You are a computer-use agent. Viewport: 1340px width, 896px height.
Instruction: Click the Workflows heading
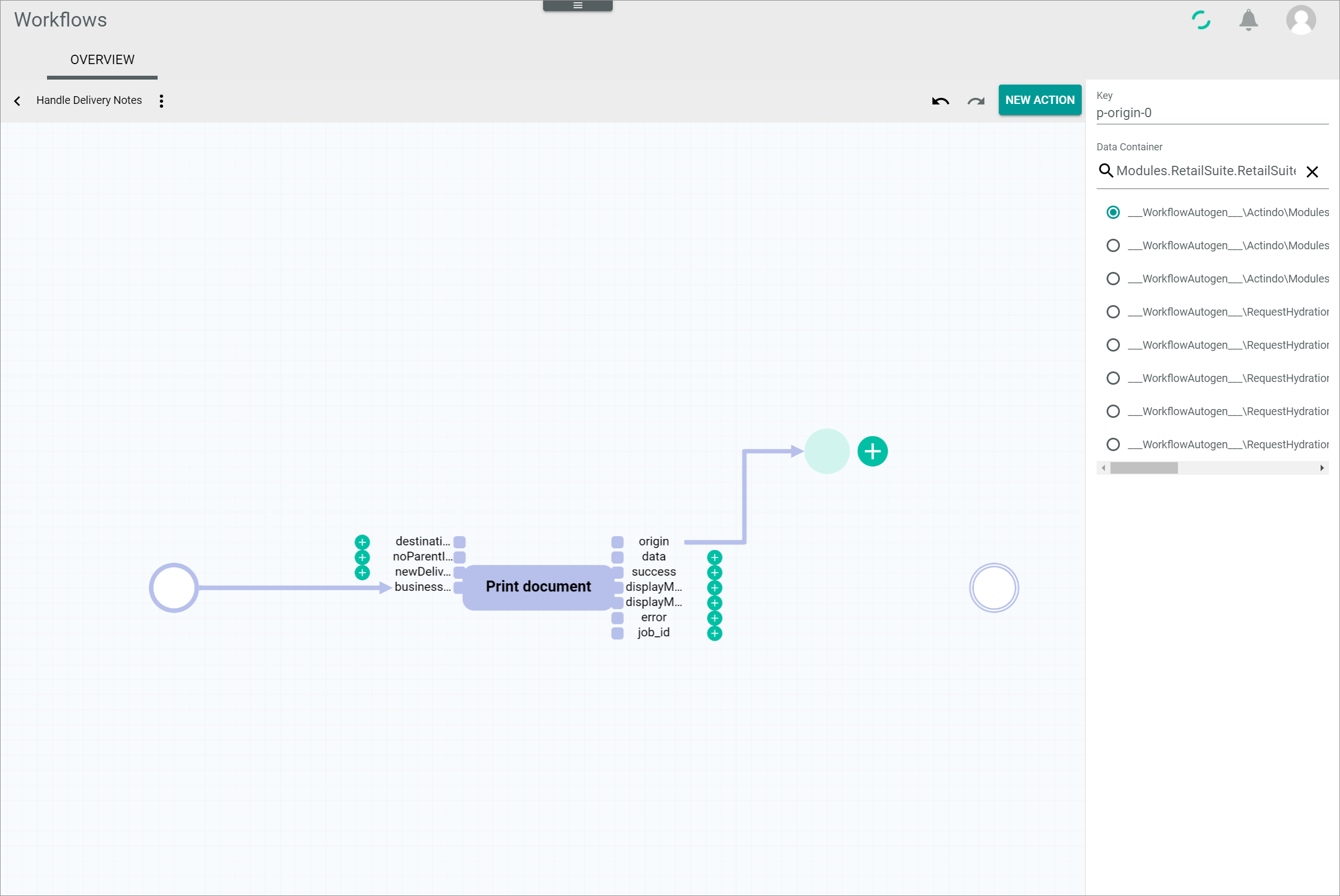(x=61, y=20)
